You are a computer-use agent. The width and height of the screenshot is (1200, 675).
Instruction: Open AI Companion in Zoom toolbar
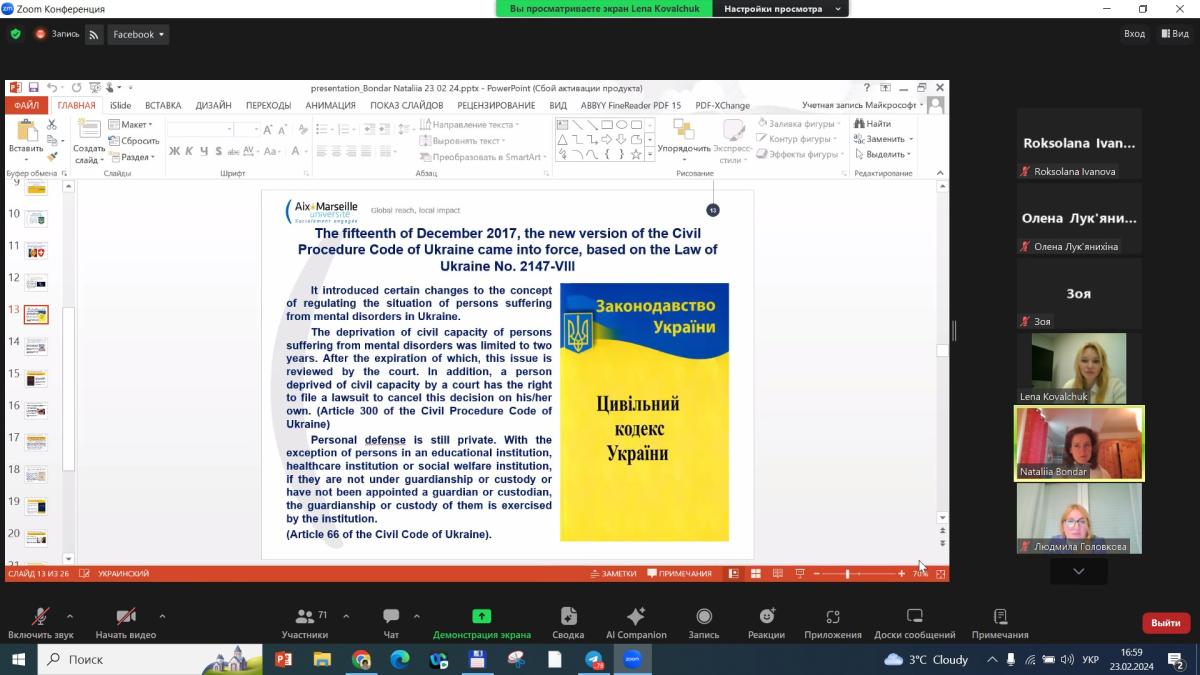click(x=635, y=617)
